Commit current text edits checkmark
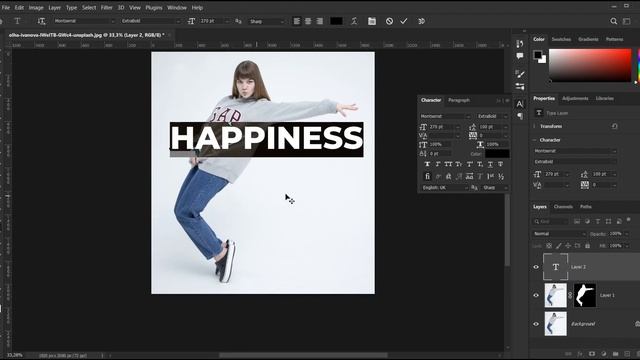 coord(404,21)
